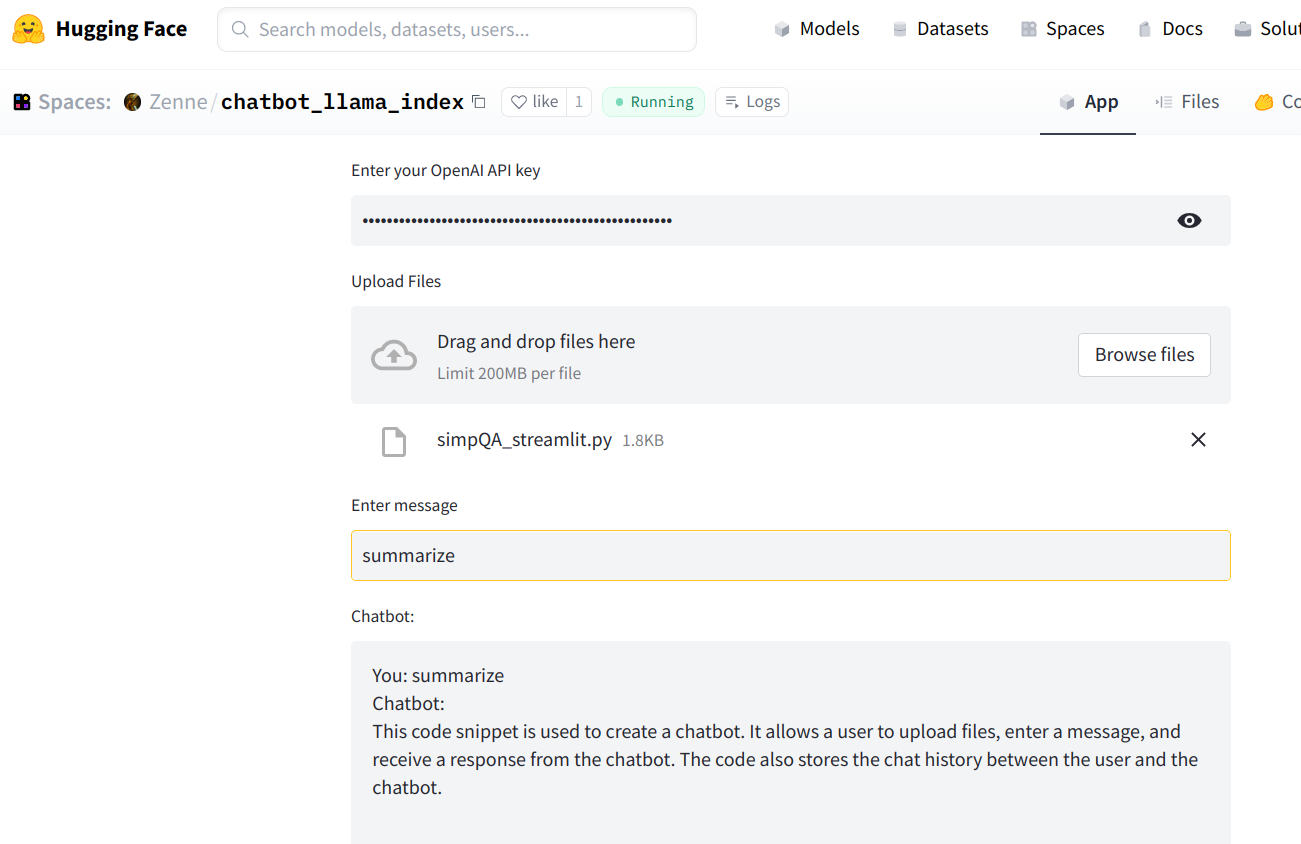This screenshot has height=844, width=1301.
Task: Click the Browse files button
Action: point(1144,355)
